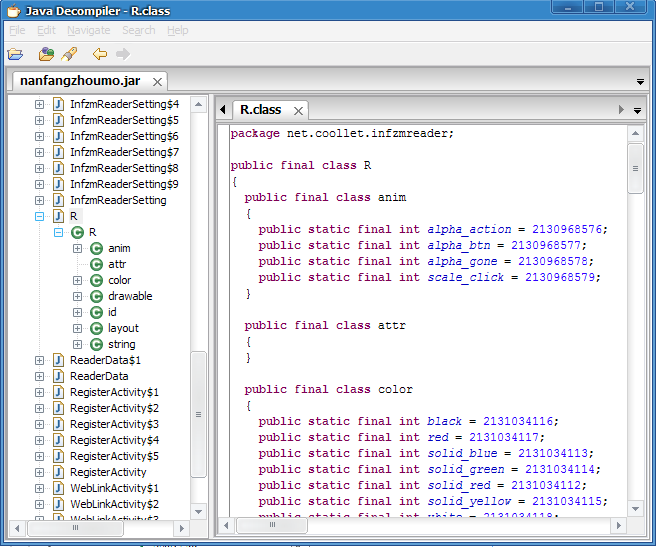Click the WebLinkActivity$1 file icon
656x547 pixels.
(59, 488)
